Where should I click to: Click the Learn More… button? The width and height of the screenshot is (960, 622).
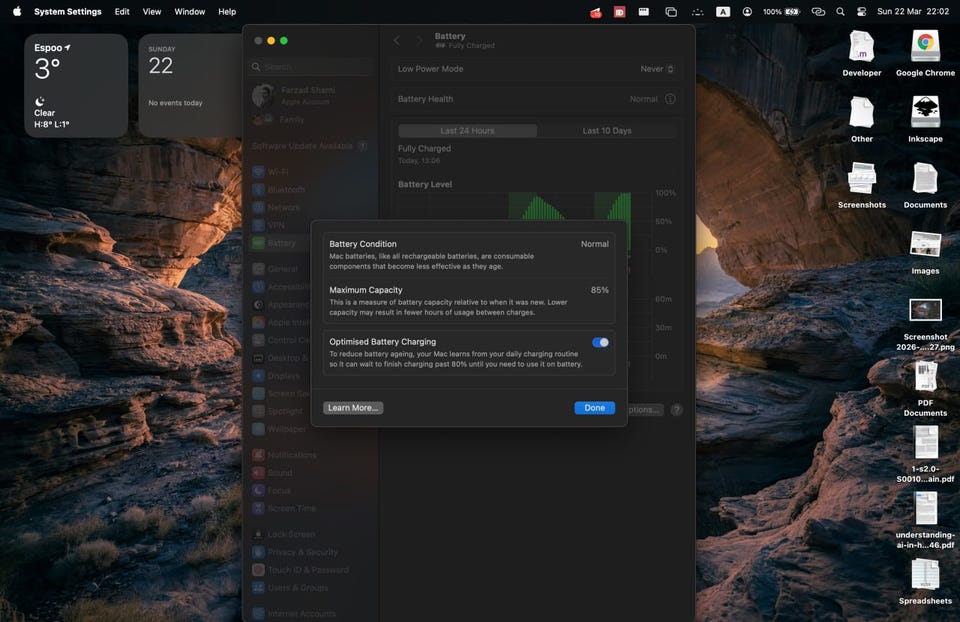tap(353, 408)
